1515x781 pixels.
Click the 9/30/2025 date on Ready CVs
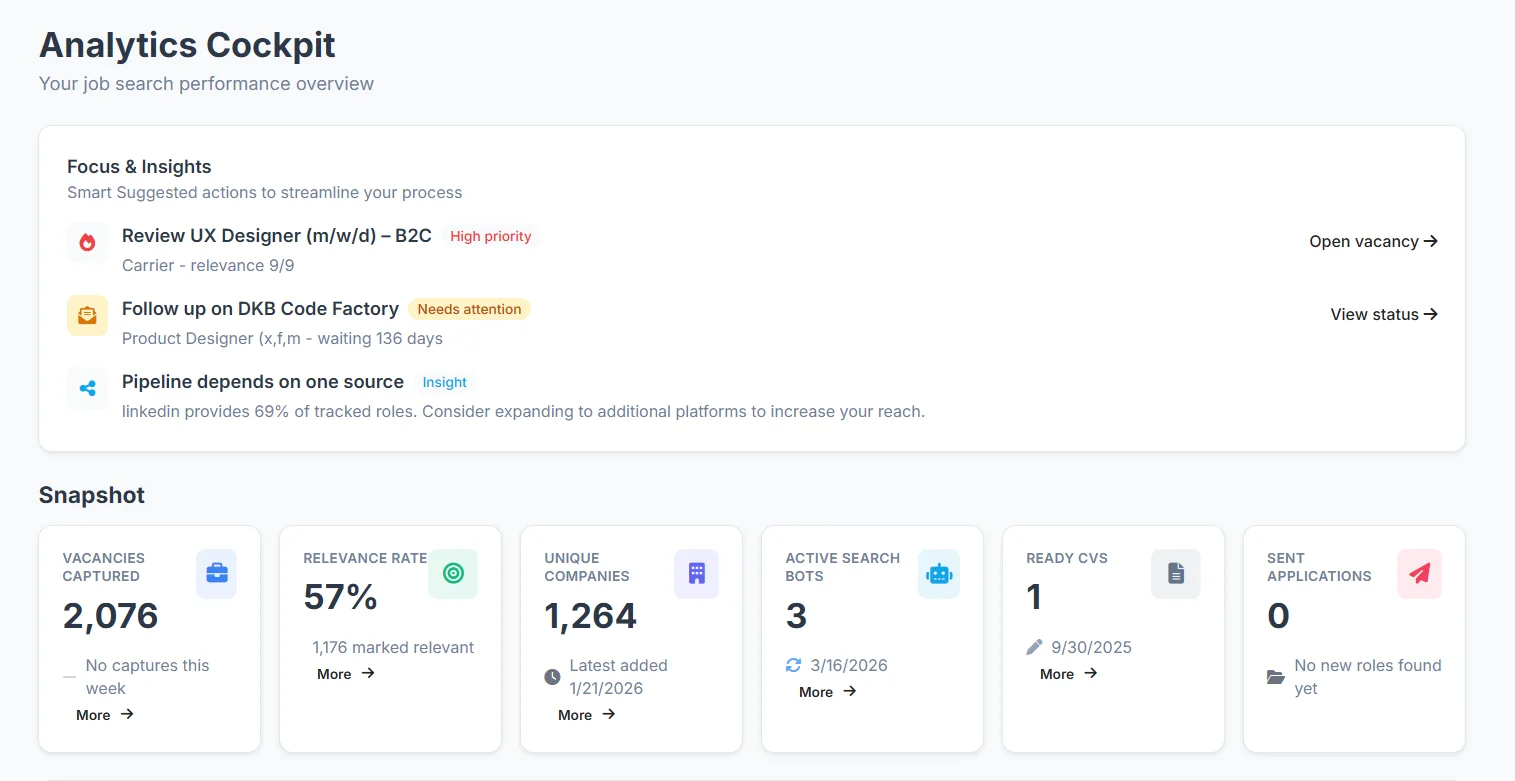[1091, 647]
